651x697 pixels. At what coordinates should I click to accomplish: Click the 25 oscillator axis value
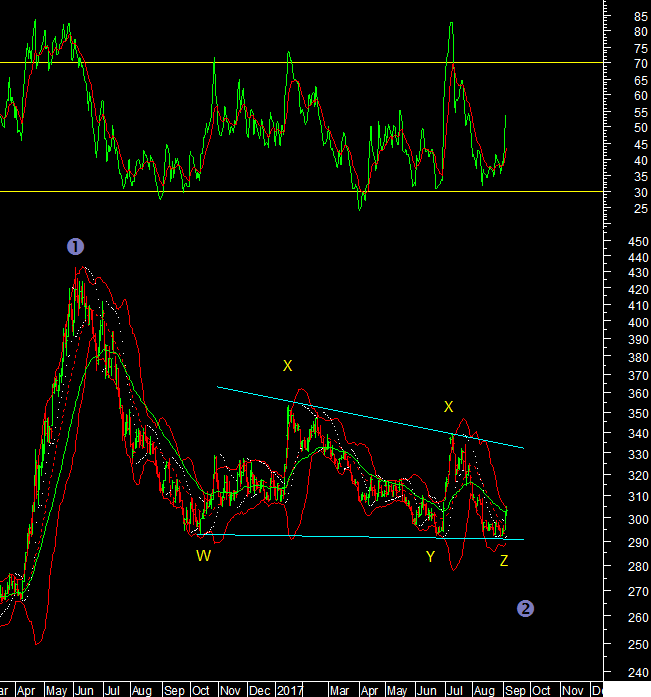click(x=641, y=208)
